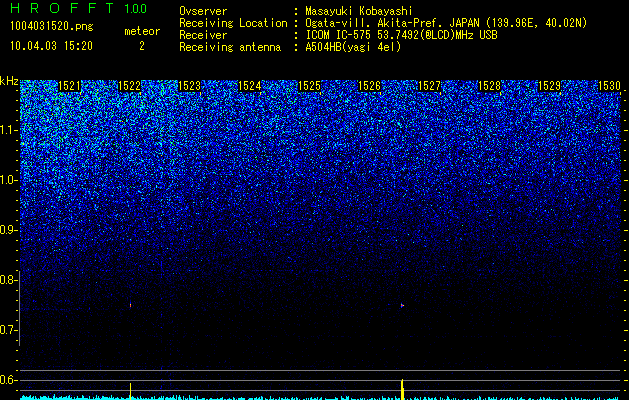Viewport: 629px width, 400px height.
Task: Click the HROFFT 1.0.0 title text
Action: 79,8
